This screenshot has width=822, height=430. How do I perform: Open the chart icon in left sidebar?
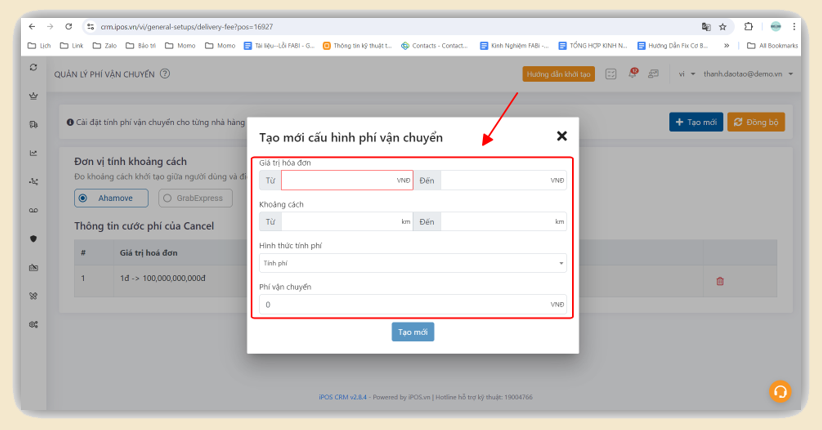tap(34, 153)
